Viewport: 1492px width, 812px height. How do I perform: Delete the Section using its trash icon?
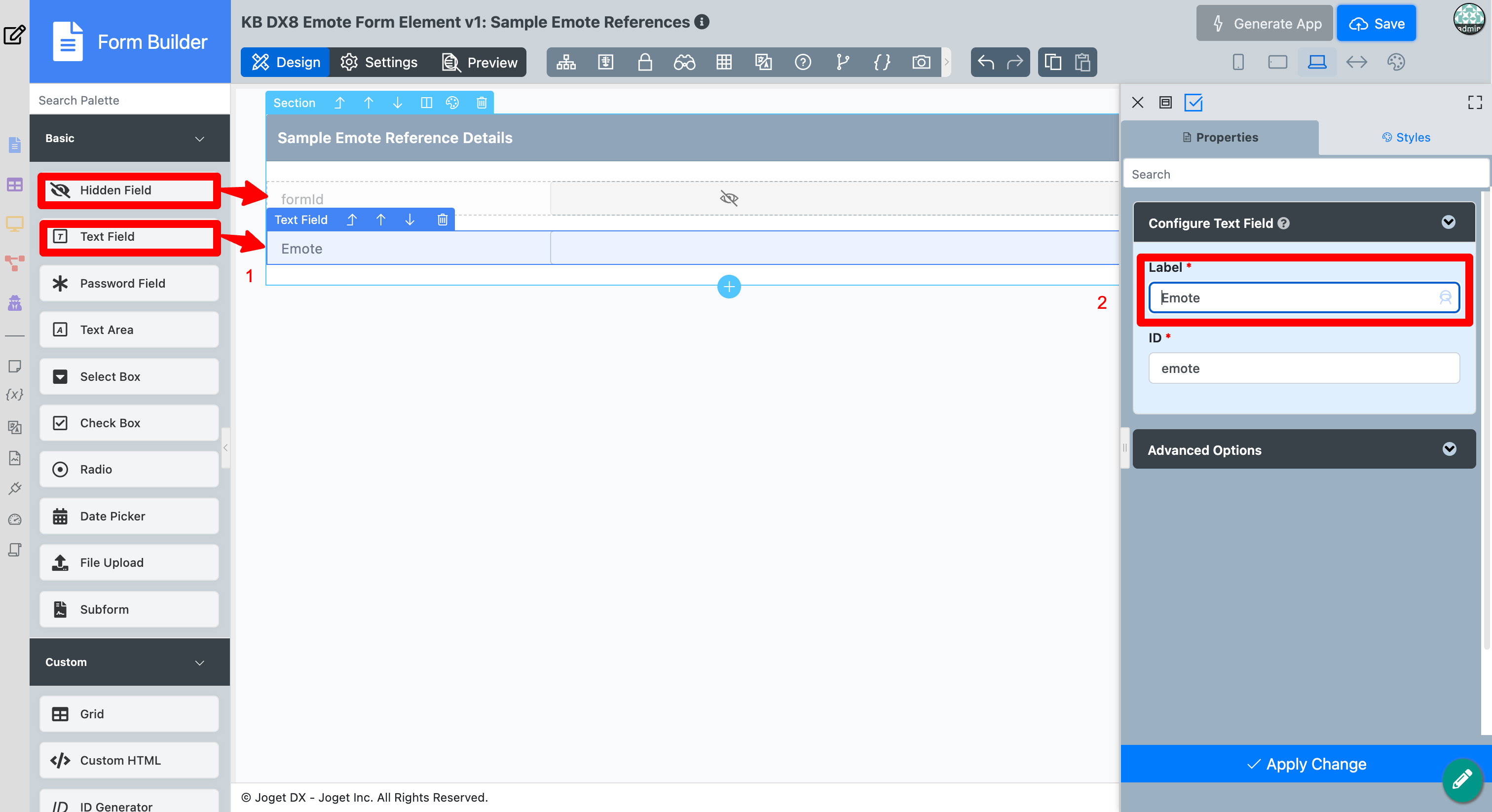tap(482, 103)
